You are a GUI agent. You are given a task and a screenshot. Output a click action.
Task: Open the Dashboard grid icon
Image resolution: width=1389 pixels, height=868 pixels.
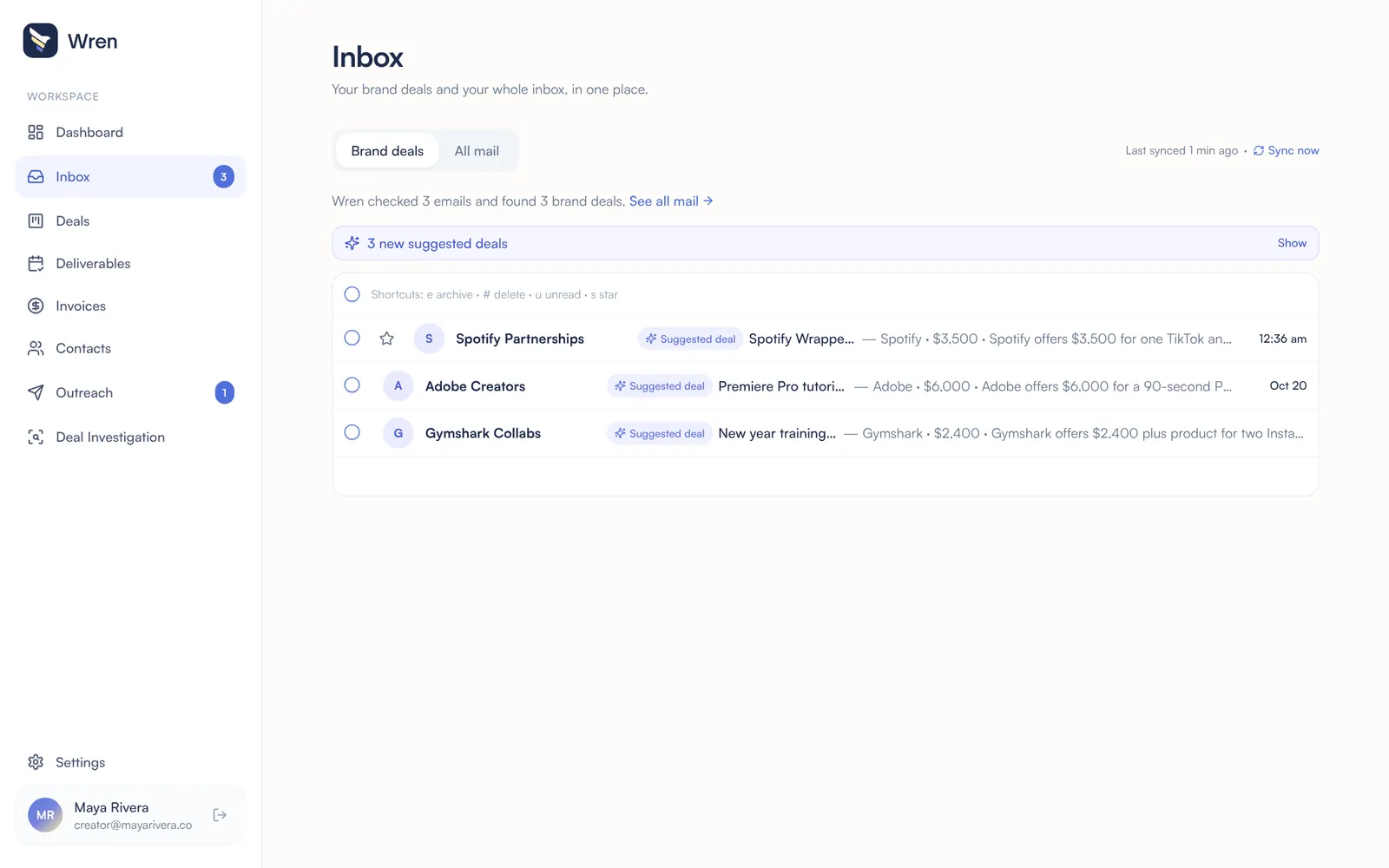[x=36, y=132]
